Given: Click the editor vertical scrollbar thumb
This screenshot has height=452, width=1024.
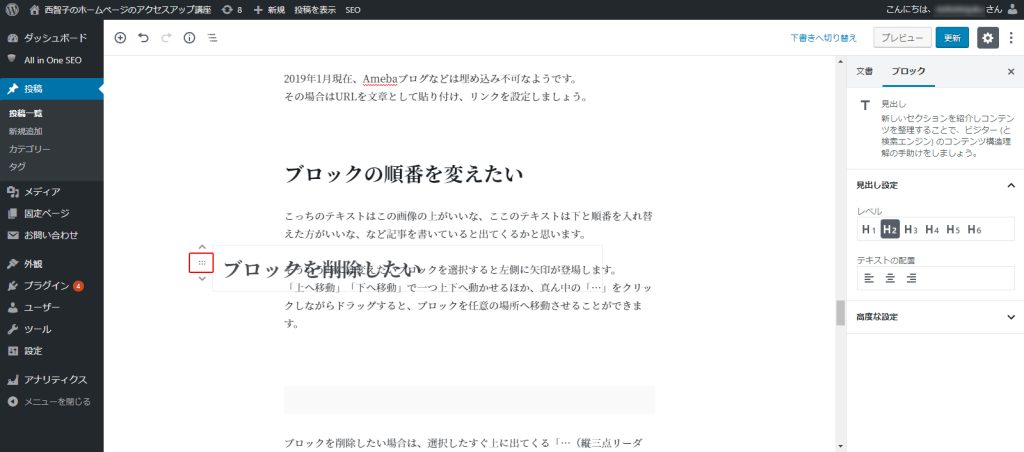Looking at the screenshot, I should tap(840, 313).
